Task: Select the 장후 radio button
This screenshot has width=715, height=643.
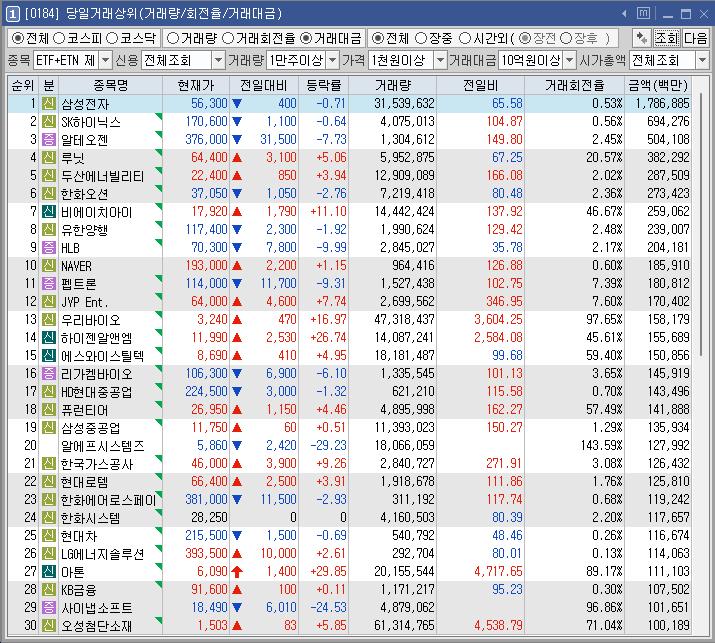Action: 565,38
